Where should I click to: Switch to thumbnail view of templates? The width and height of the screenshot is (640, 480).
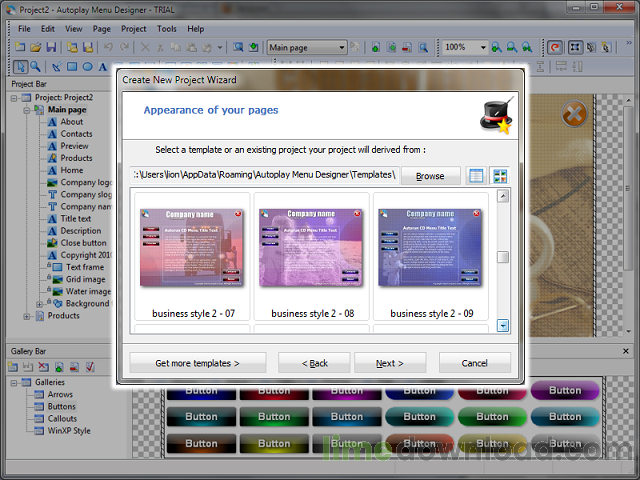click(x=499, y=176)
